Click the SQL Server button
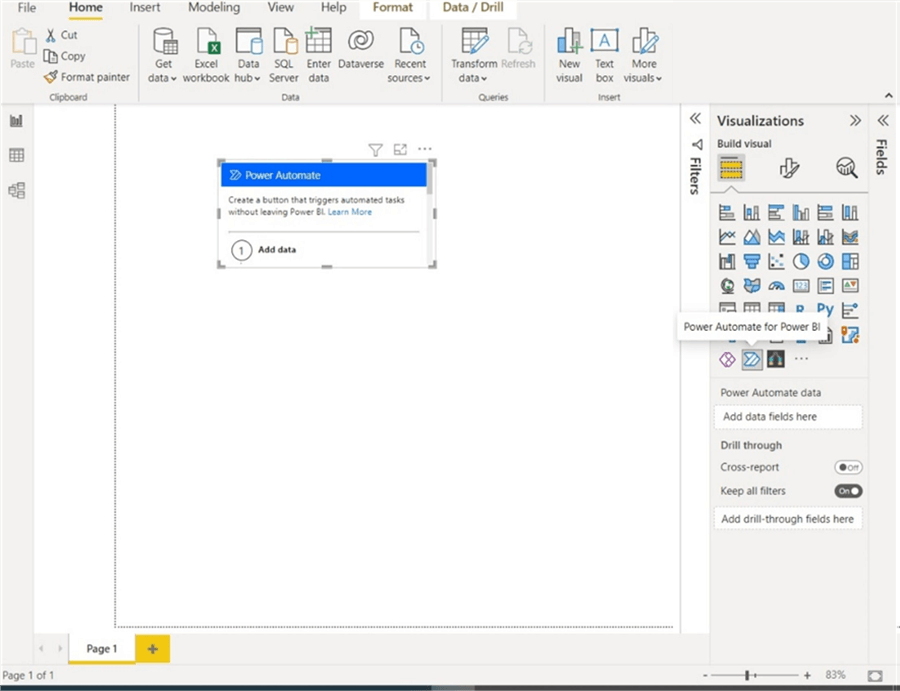This screenshot has height=691, width=900. [284, 56]
